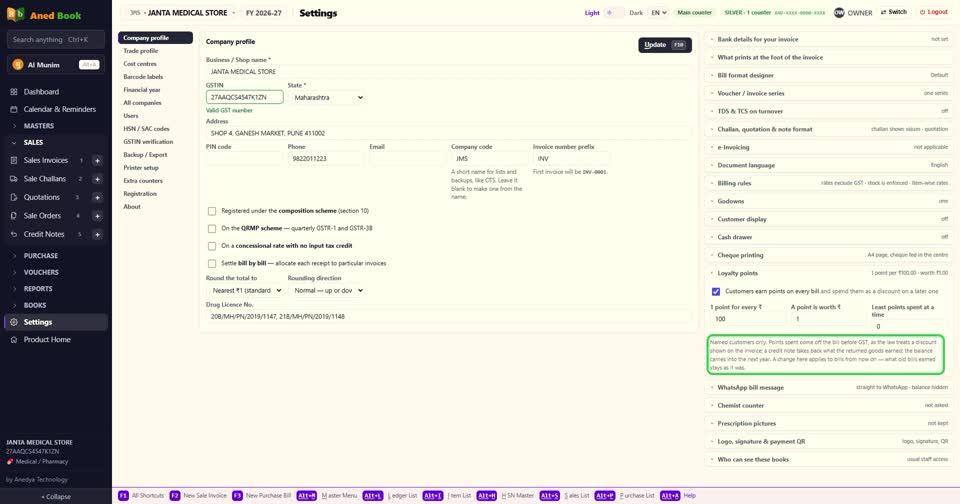This screenshot has height=504, width=960.
Task: Check concessional rate no input tax credit
Action: pos(212,246)
